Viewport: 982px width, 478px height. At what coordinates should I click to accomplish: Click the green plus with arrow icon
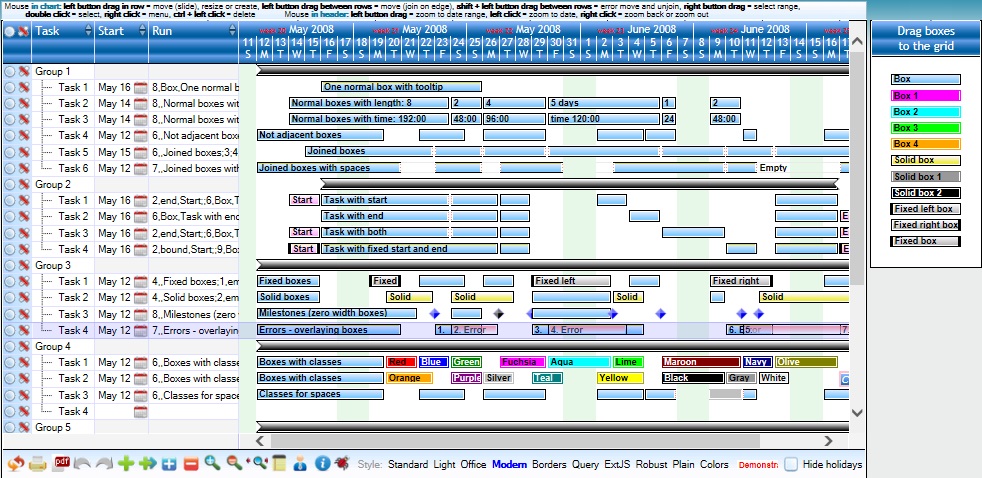(x=148, y=464)
